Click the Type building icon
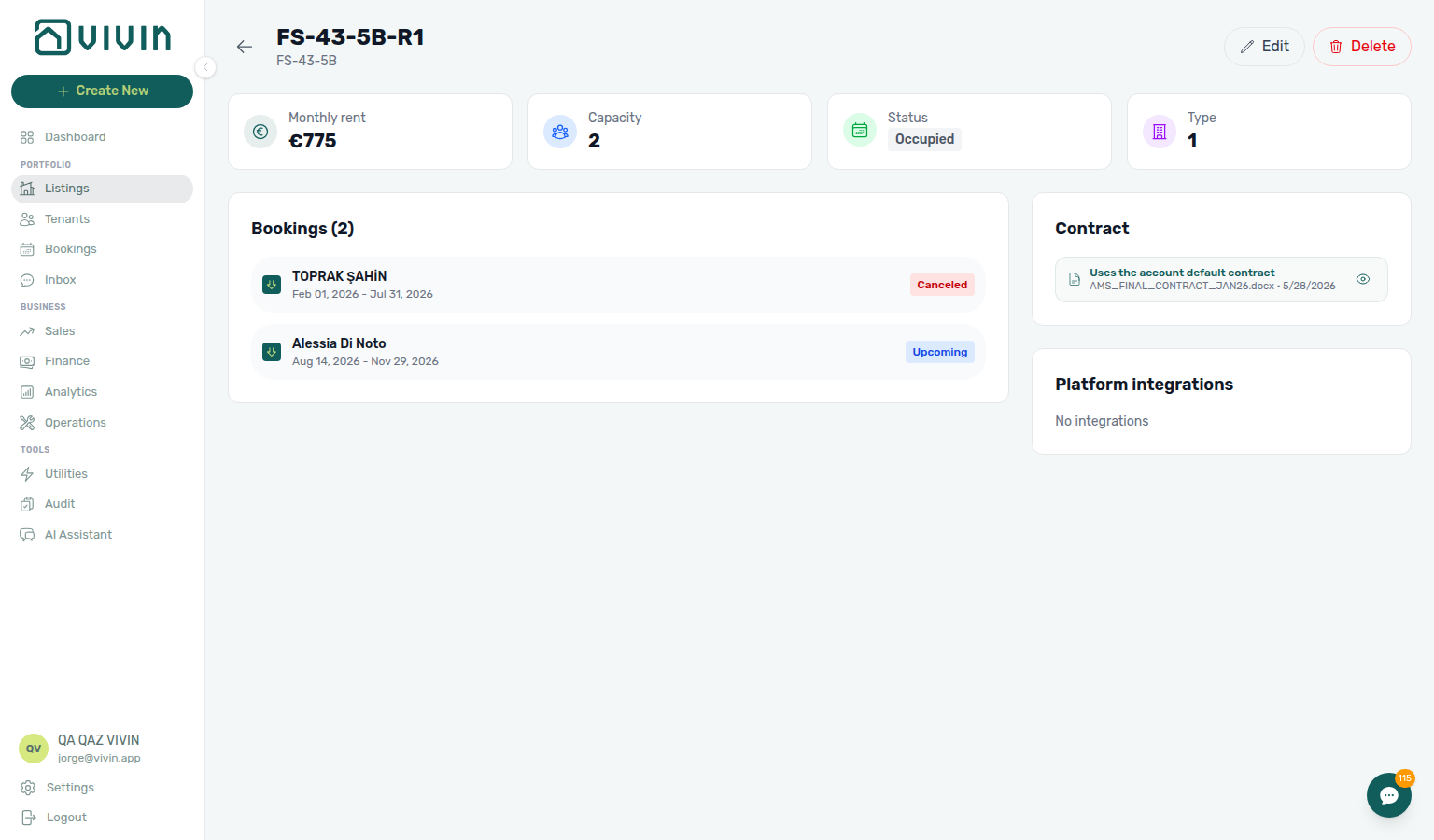This screenshot has width=1434, height=840. [x=1160, y=132]
